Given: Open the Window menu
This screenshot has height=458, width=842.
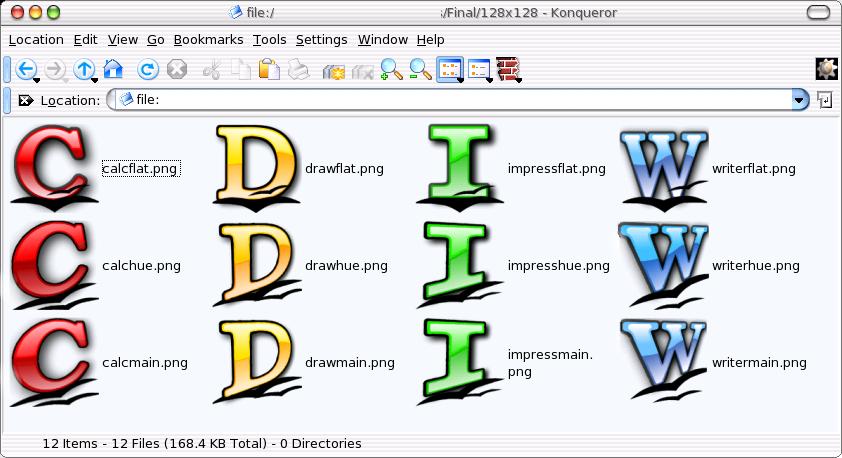Looking at the screenshot, I should 383,40.
